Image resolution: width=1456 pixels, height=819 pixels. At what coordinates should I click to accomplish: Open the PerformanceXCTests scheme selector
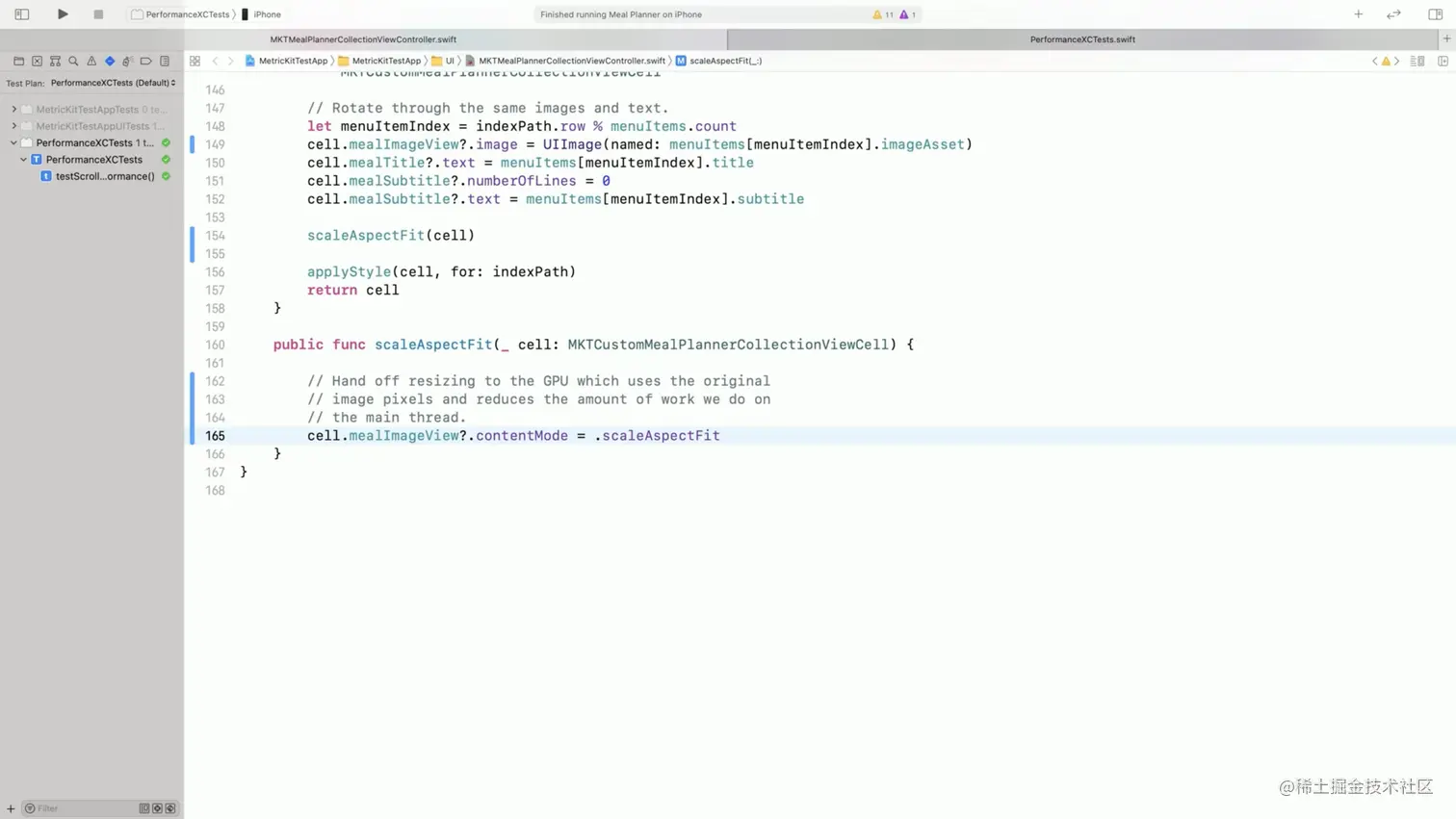pos(181,14)
